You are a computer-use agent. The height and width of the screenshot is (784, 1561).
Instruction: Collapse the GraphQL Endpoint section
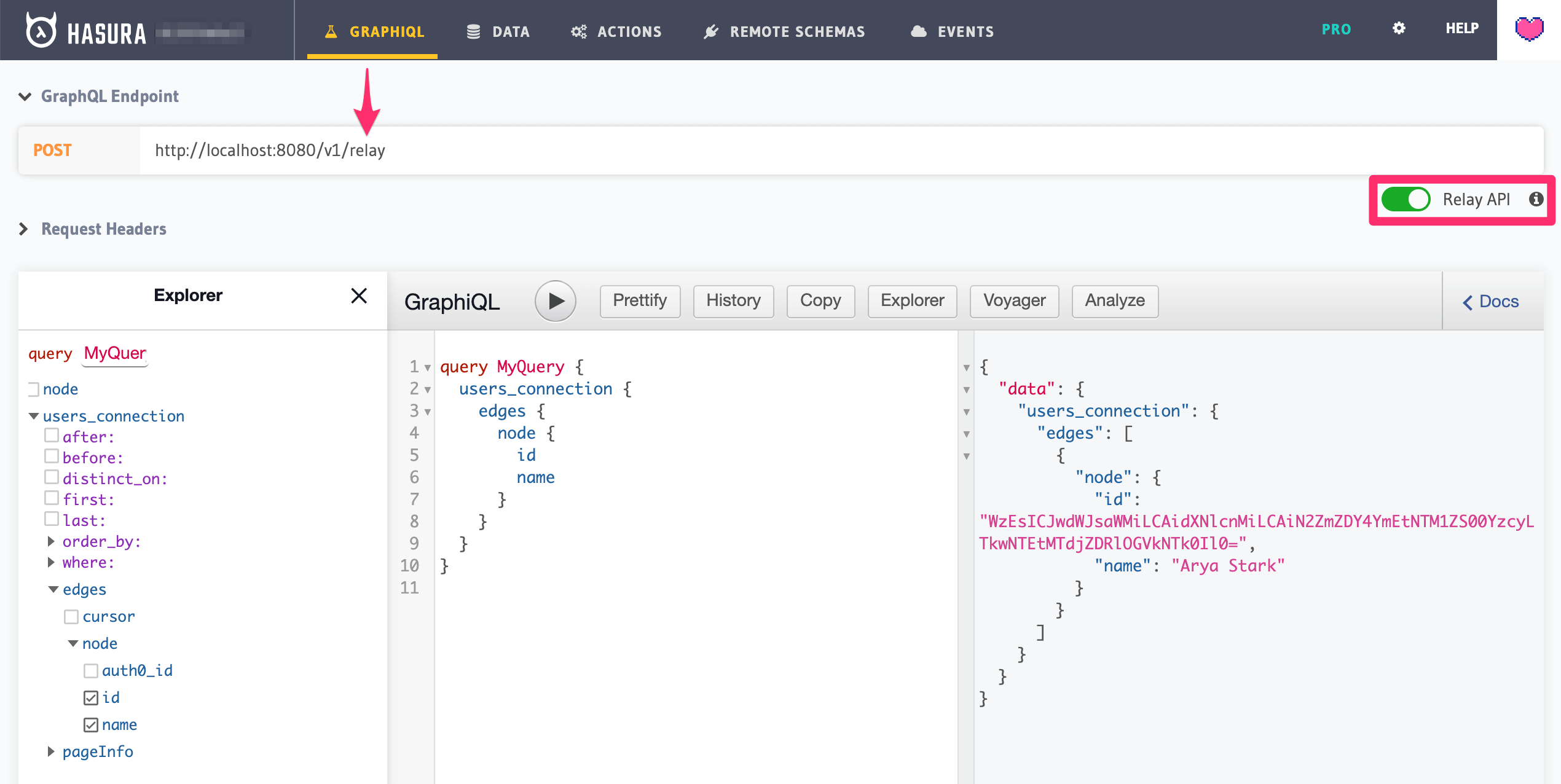24,96
